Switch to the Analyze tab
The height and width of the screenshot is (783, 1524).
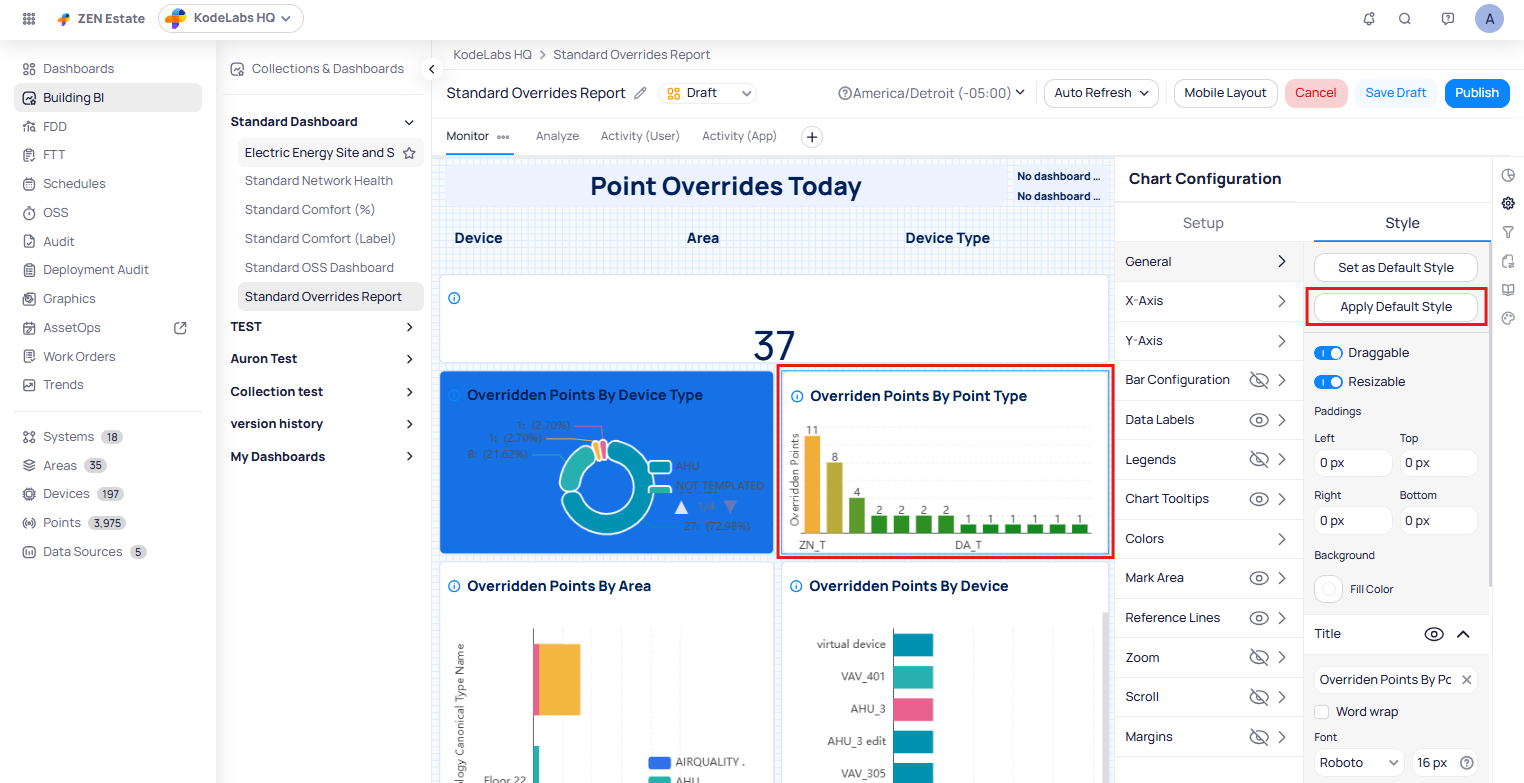[557, 136]
